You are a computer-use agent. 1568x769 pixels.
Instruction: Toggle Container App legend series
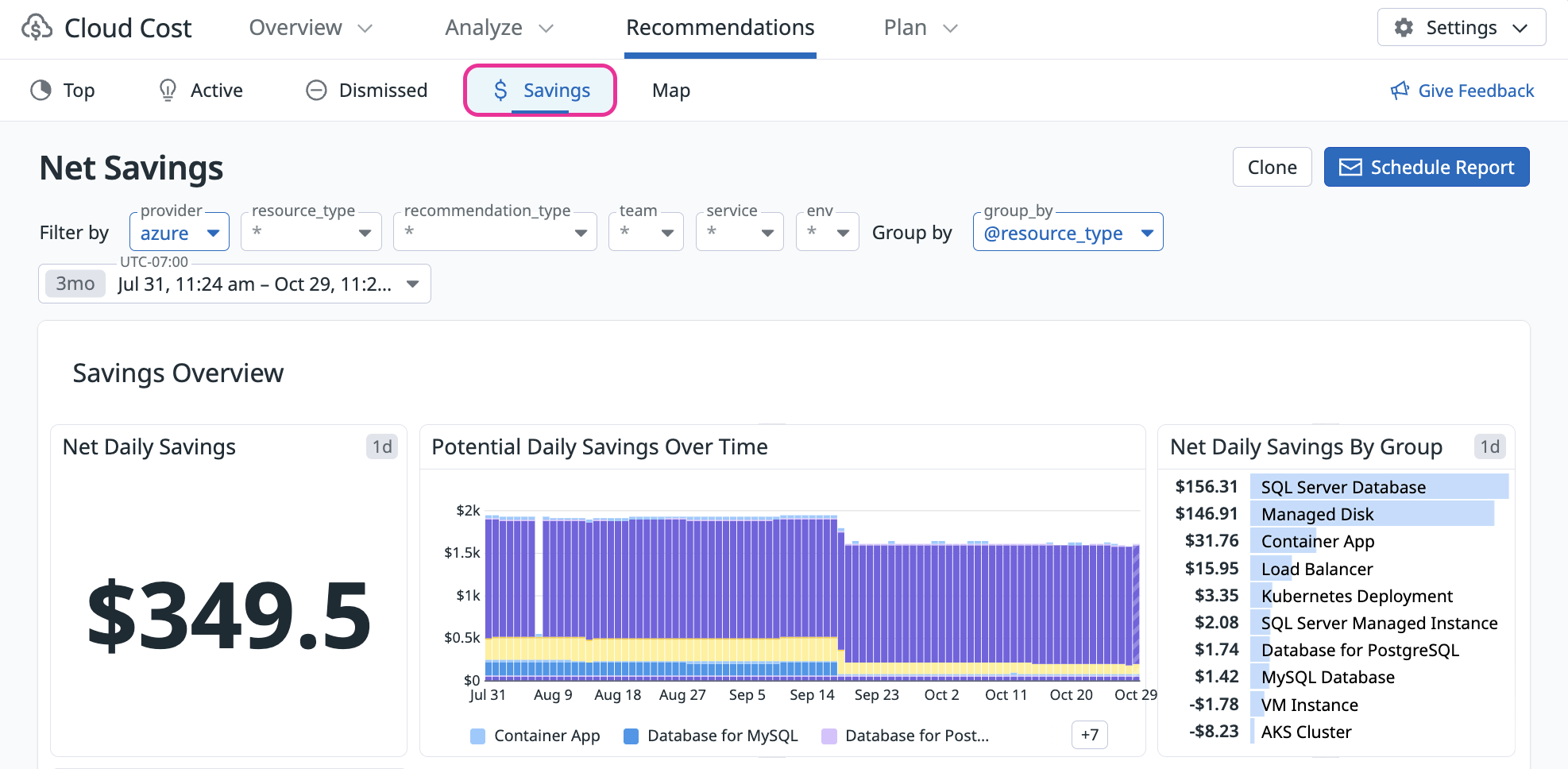coord(535,736)
